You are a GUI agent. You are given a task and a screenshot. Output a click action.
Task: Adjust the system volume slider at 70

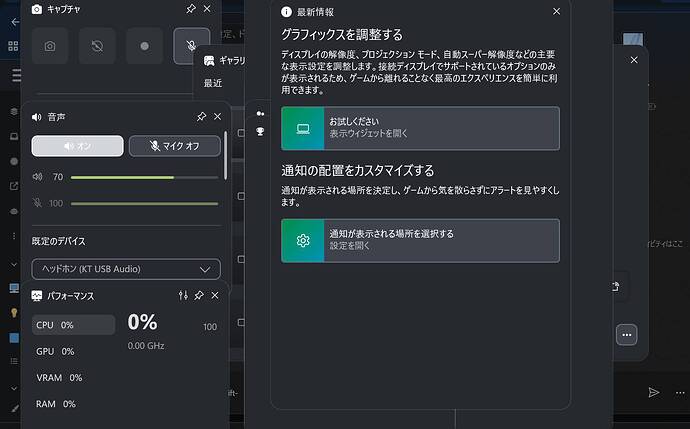144,177
